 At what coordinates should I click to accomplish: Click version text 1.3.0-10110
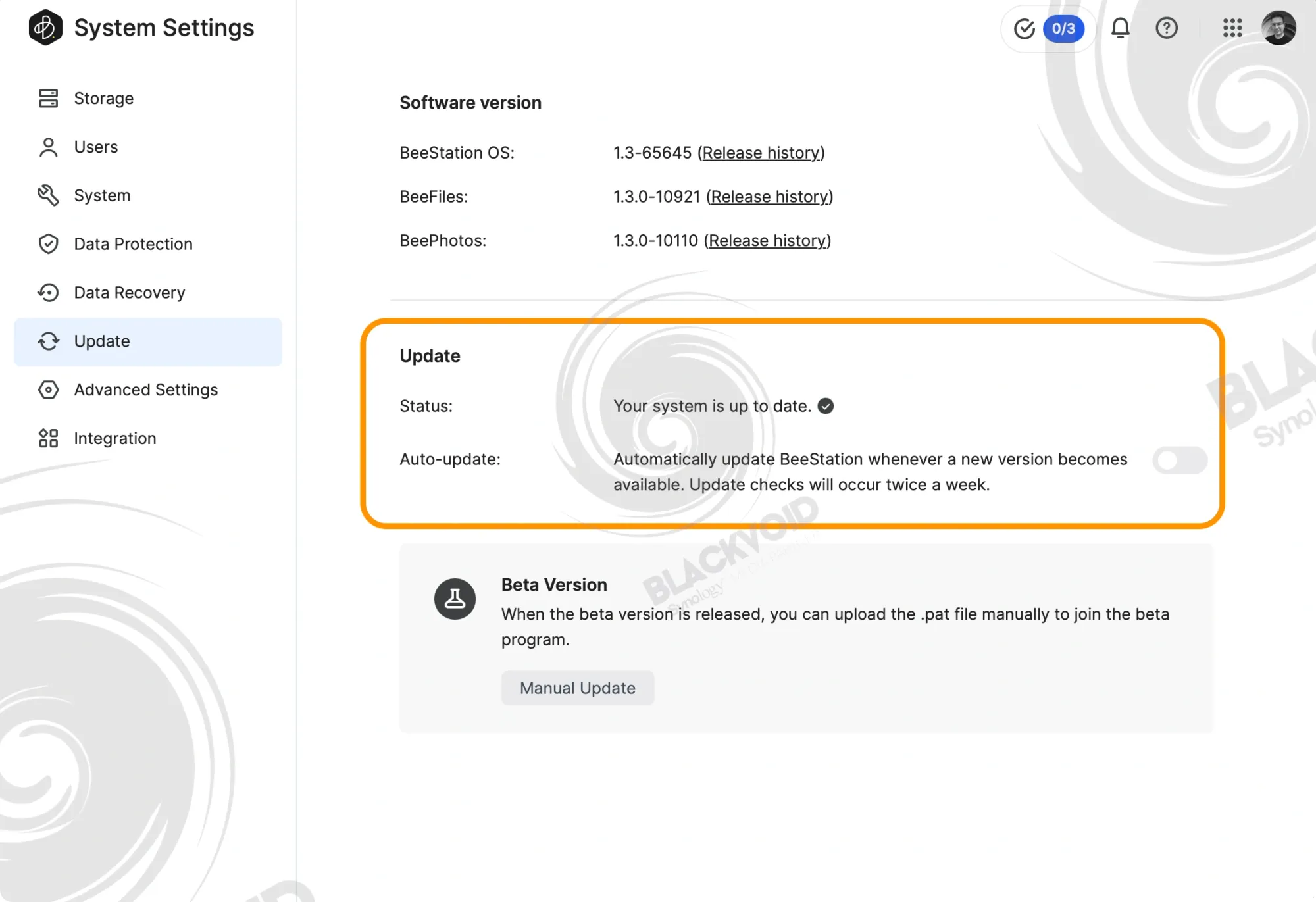[656, 241]
